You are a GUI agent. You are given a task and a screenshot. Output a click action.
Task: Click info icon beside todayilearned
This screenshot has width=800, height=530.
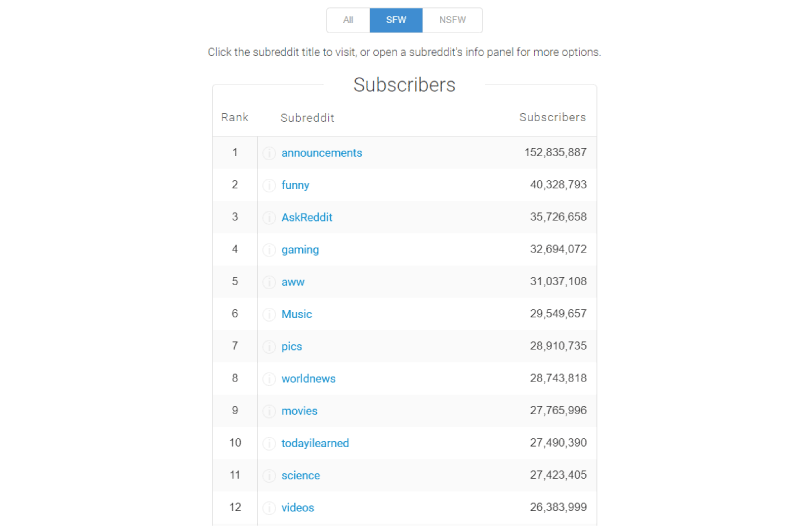[x=269, y=443]
